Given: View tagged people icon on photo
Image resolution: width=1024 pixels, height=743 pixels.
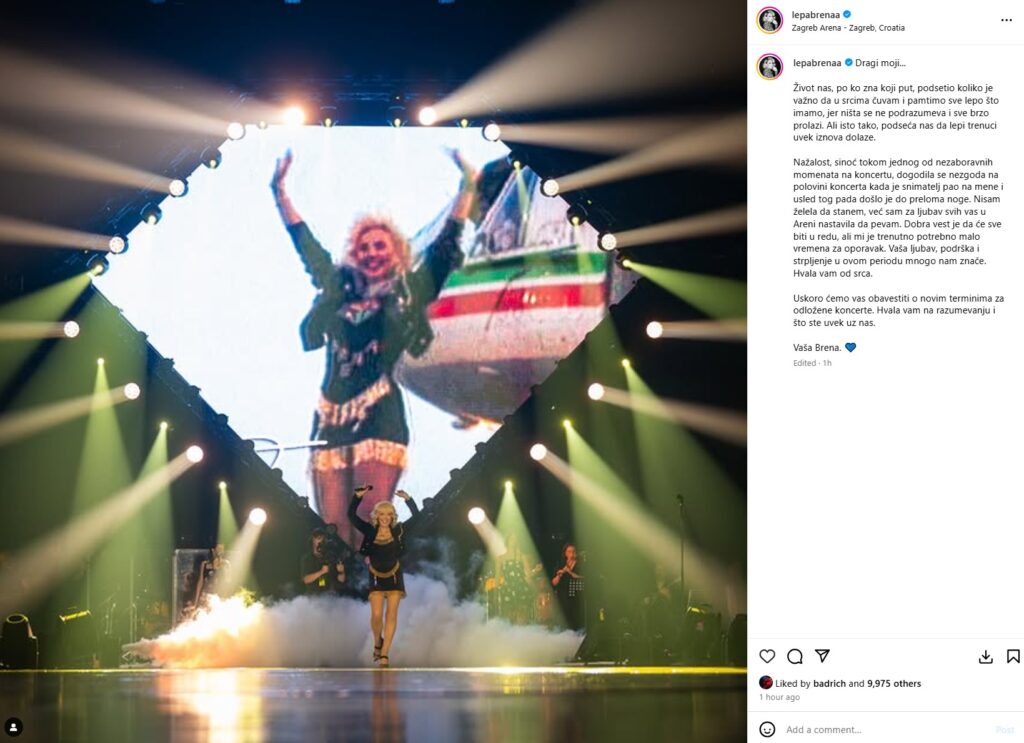Looking at the screenshot, I should pos(14,727).
